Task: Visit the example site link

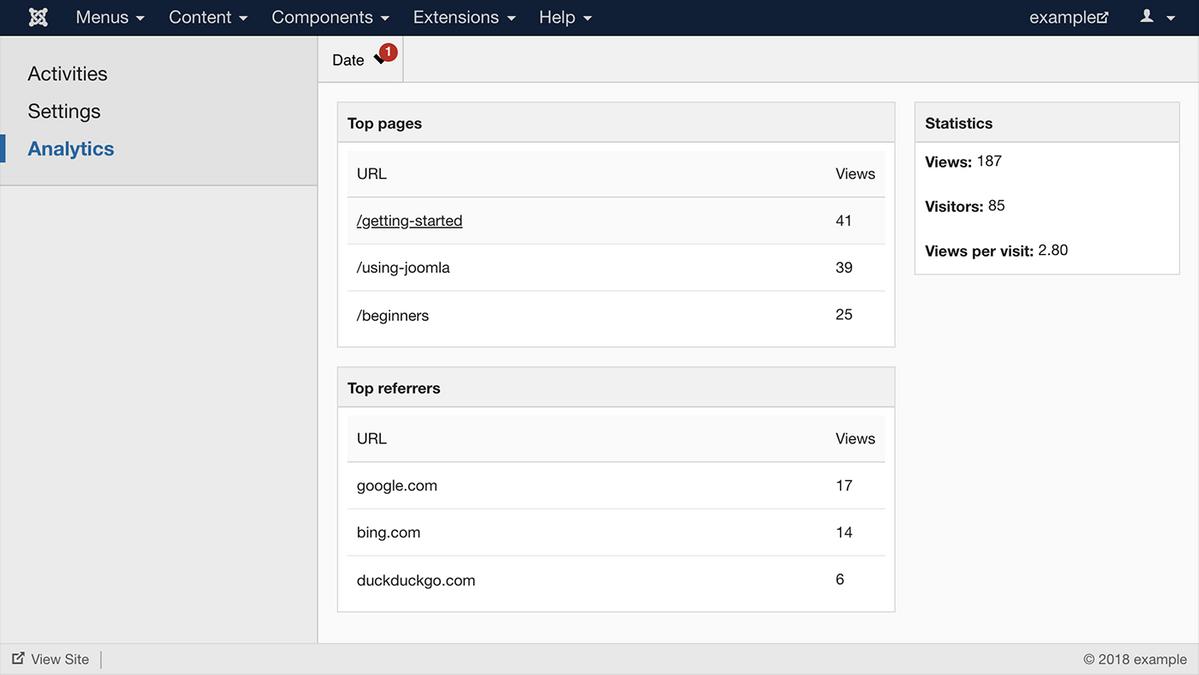Action: (x=1062, y=16)
